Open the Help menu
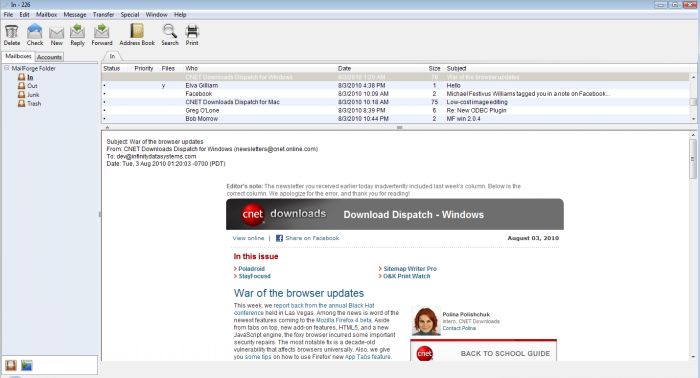The width and height of the screenshot is (700, 378). point(180,15)
